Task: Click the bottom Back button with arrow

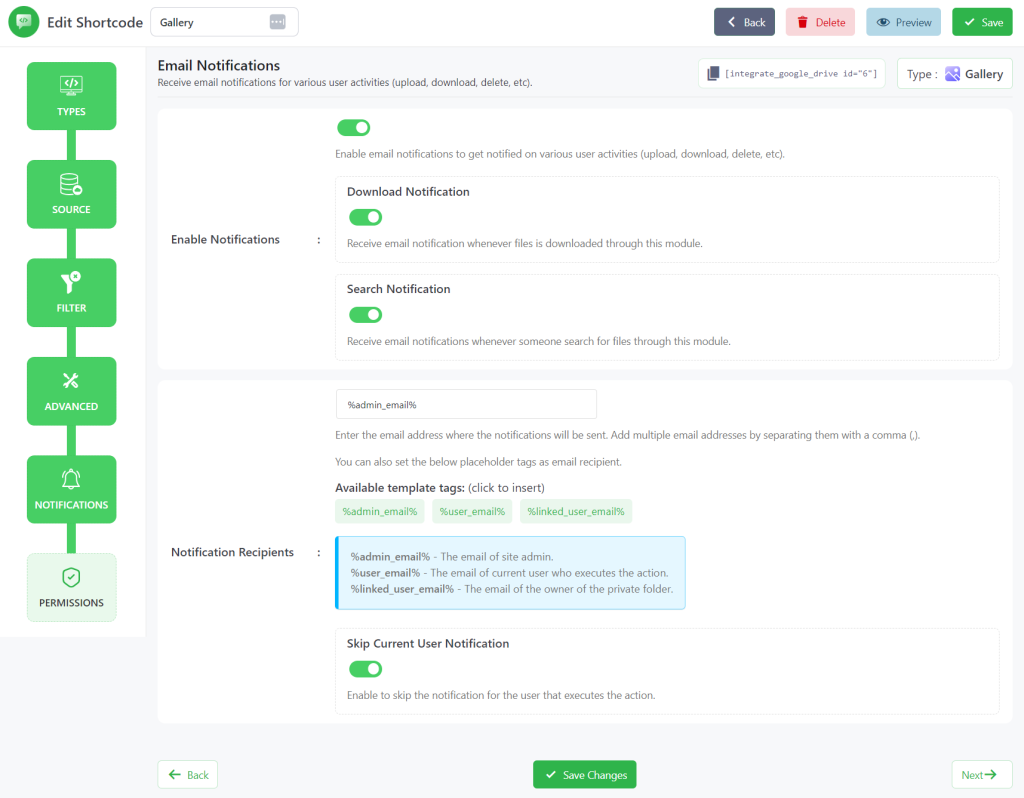Action: coord(188,774)
